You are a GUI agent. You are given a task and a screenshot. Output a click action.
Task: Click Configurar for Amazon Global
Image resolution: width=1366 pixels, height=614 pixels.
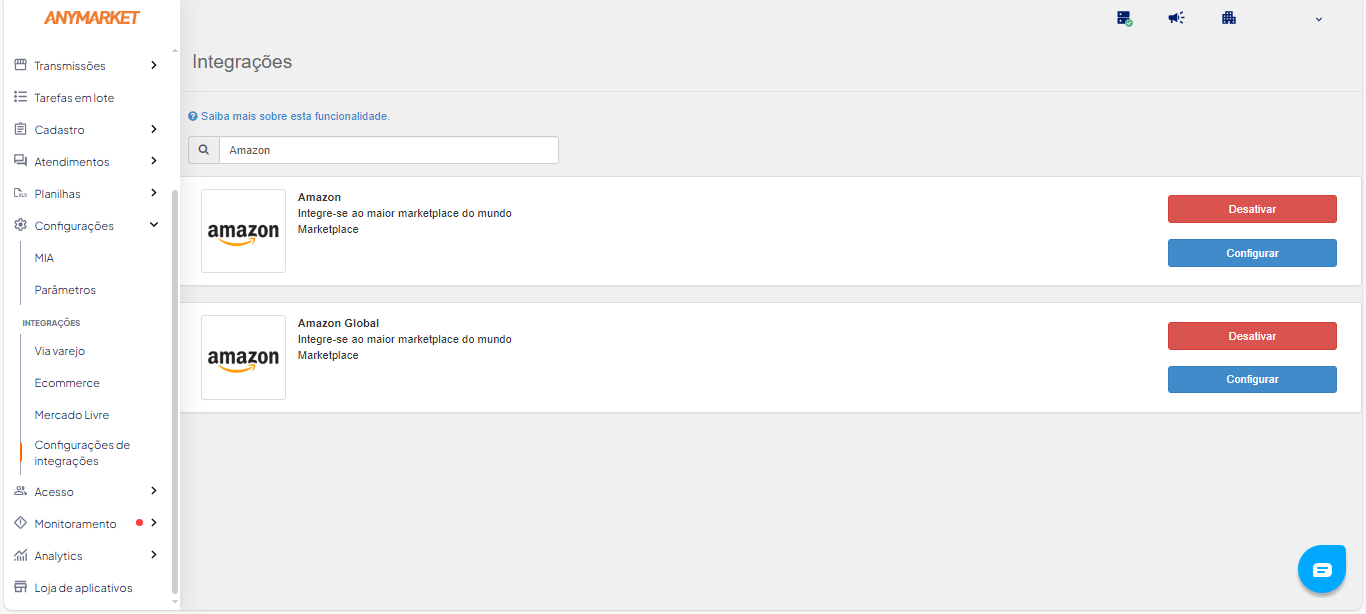pos(1252,379)
